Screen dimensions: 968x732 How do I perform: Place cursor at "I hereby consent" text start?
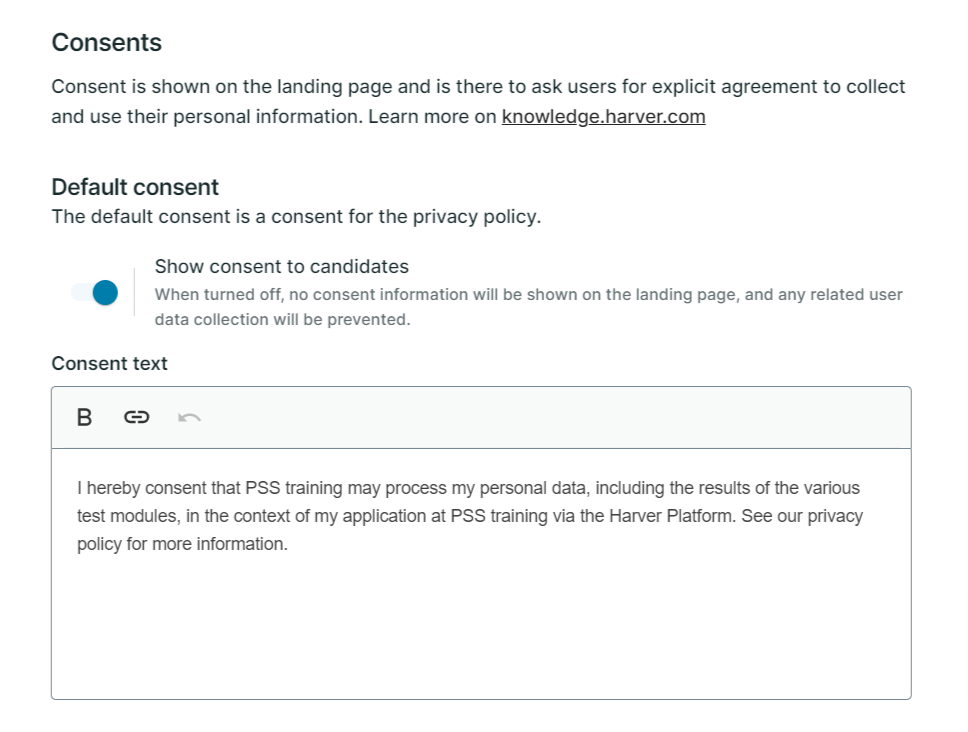click(x=78, y=488)
